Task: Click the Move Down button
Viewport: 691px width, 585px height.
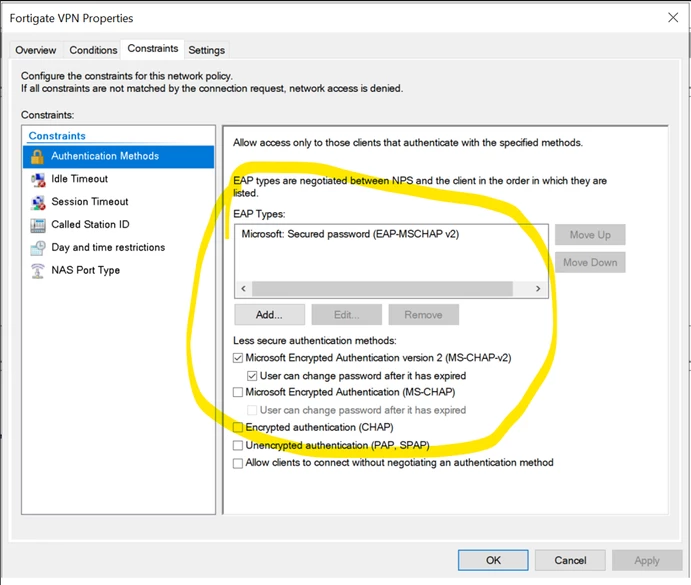Action: 590,263
